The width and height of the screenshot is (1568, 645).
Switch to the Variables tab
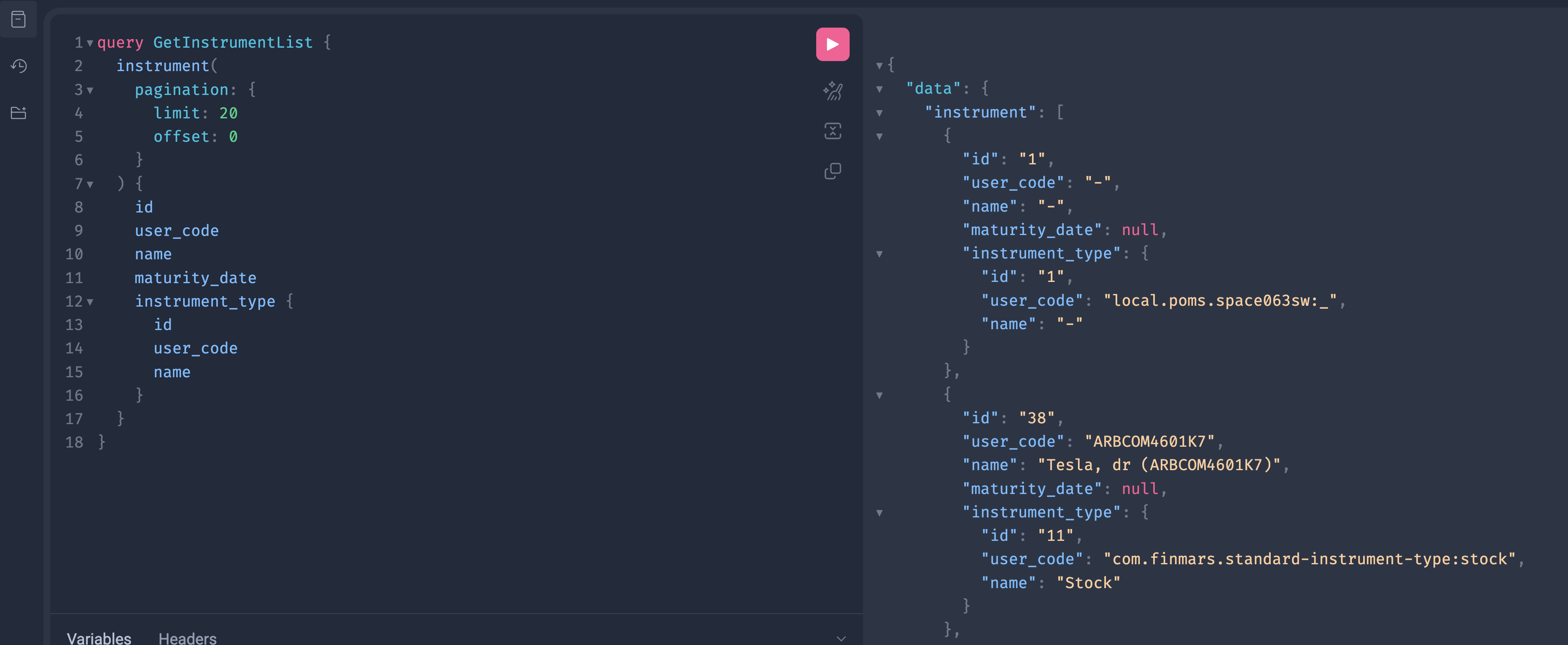coord(99,638)
